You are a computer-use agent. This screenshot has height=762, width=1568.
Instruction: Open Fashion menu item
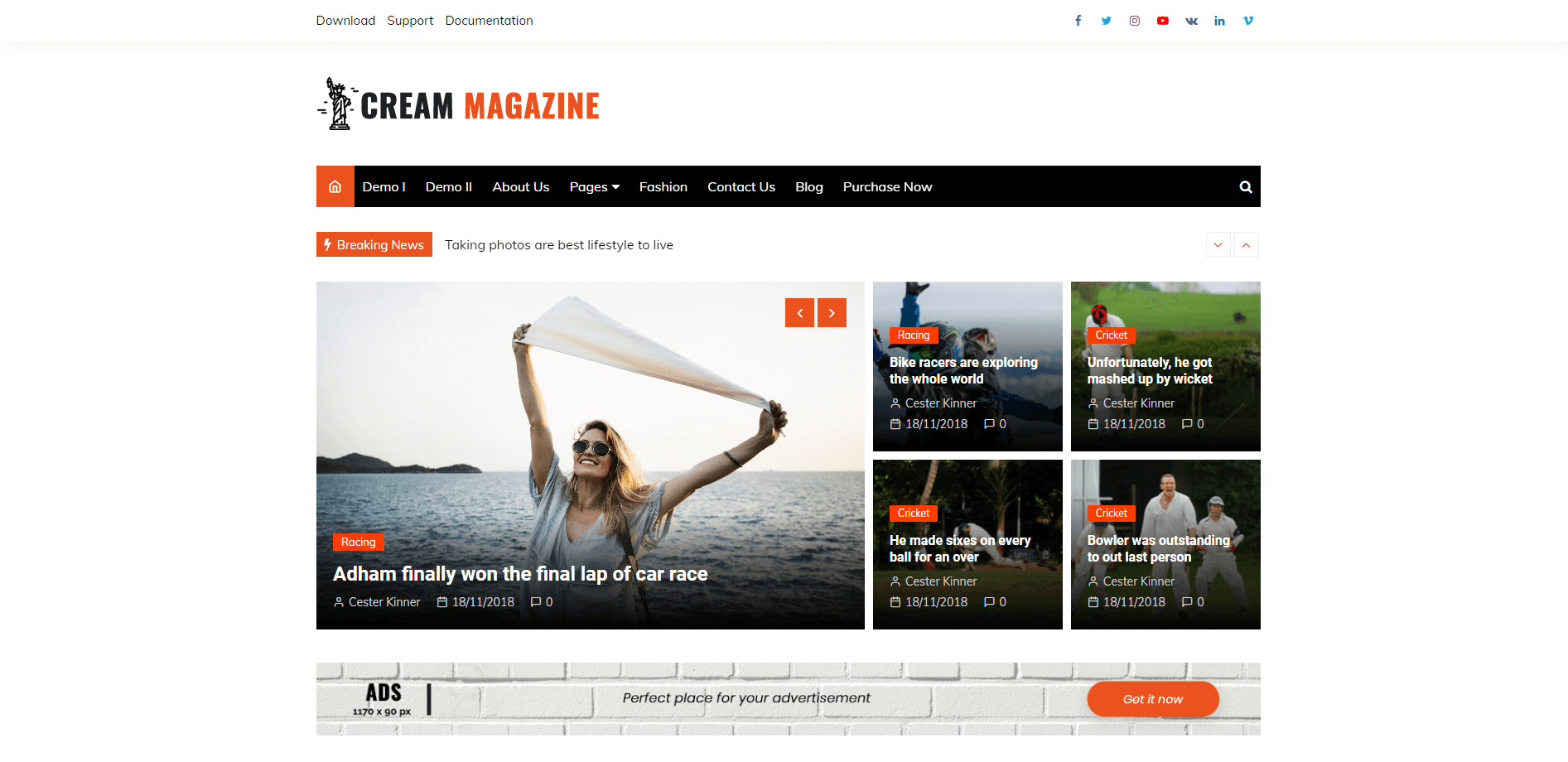663,187
